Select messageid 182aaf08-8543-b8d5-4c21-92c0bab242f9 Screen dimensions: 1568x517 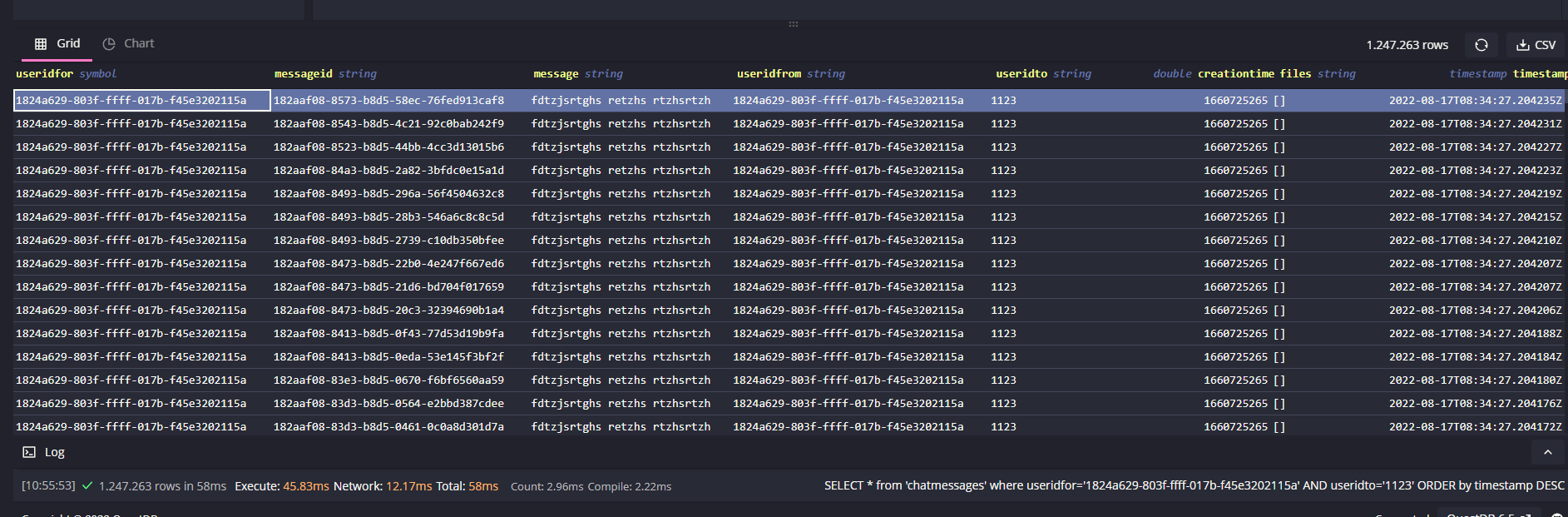point(388,123)
